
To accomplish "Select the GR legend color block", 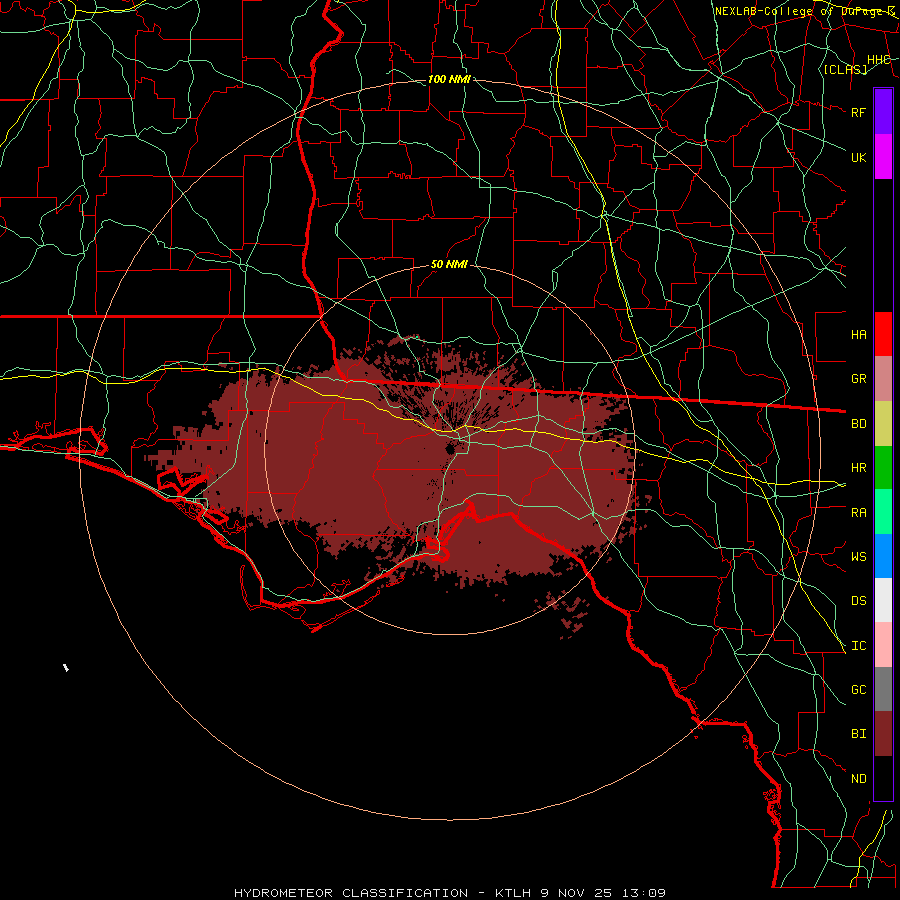I will tap(883, 379).
